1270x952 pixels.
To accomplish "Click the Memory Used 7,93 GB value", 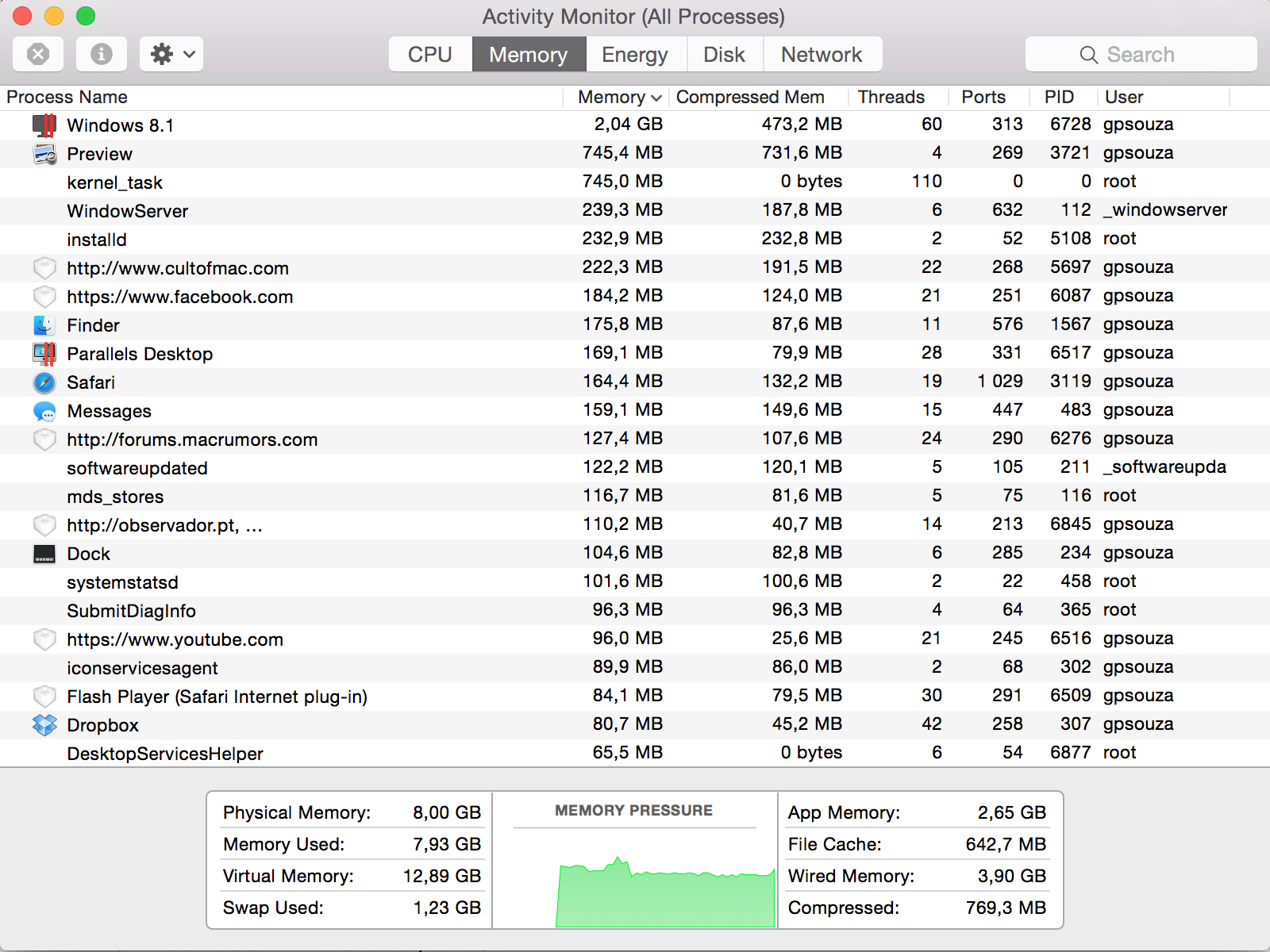I will click(x=447, y=844).
